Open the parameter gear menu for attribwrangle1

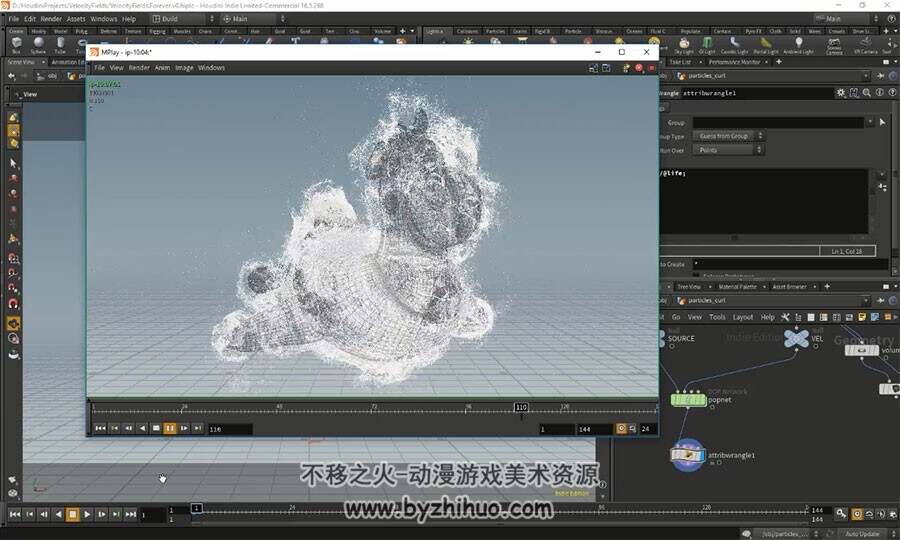[841, 92]
